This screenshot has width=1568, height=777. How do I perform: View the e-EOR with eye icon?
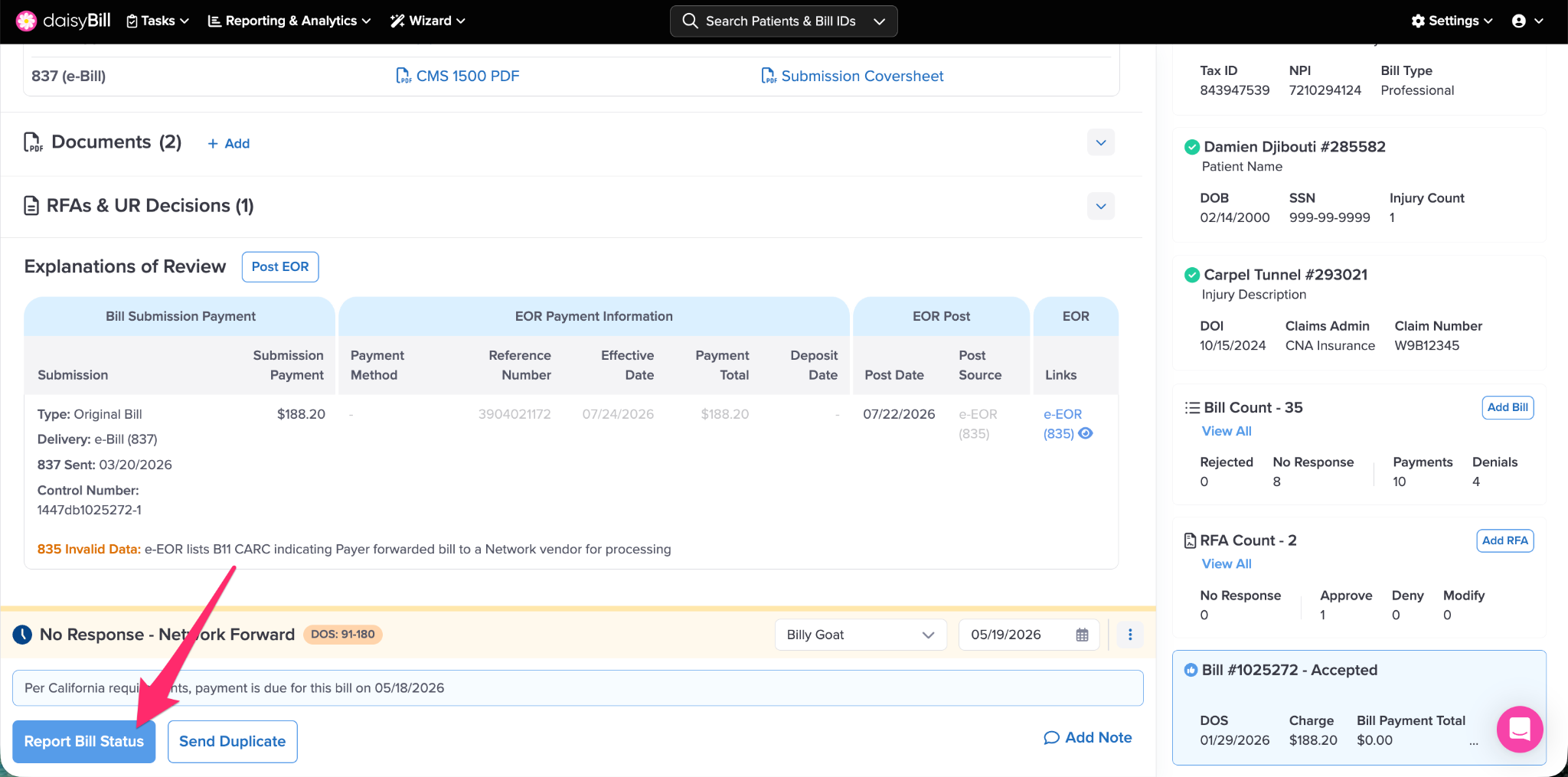click(x=1086, y=433)
